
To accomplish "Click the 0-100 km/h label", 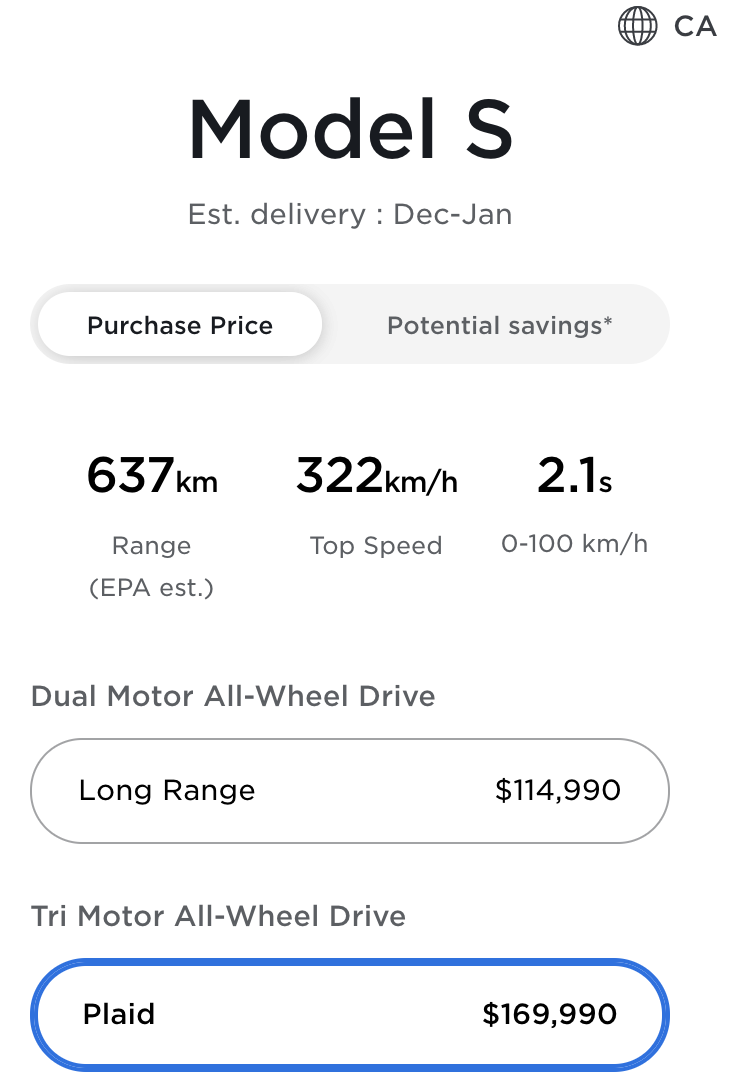I will 574,544.
